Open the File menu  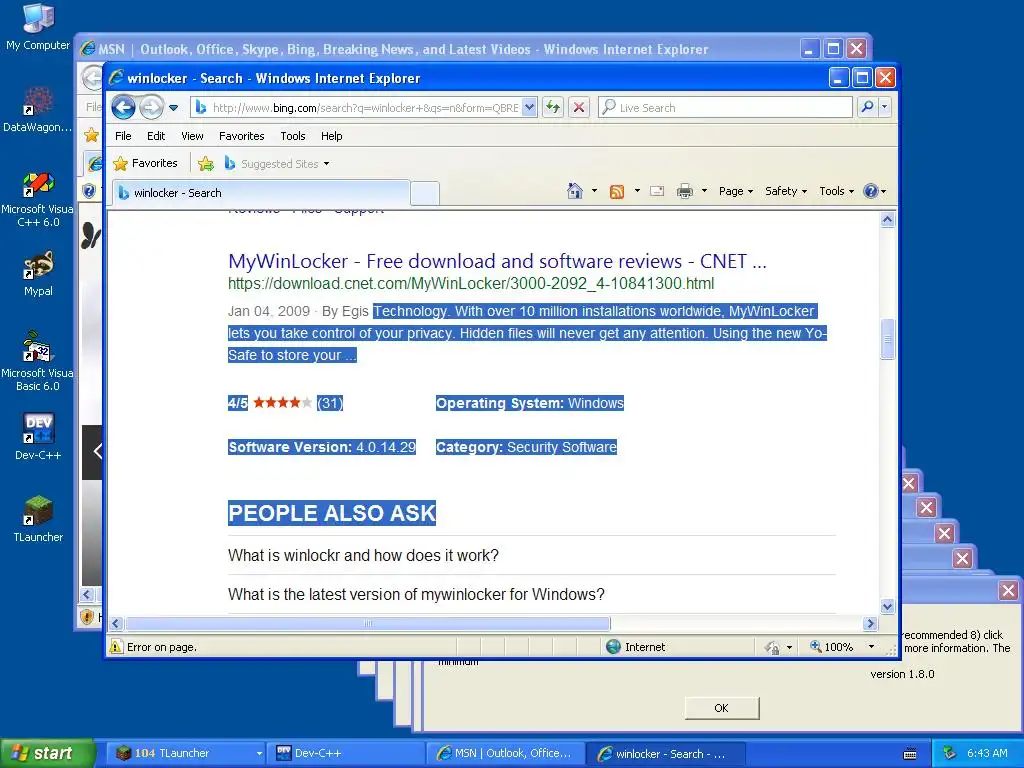pos(123,136)
